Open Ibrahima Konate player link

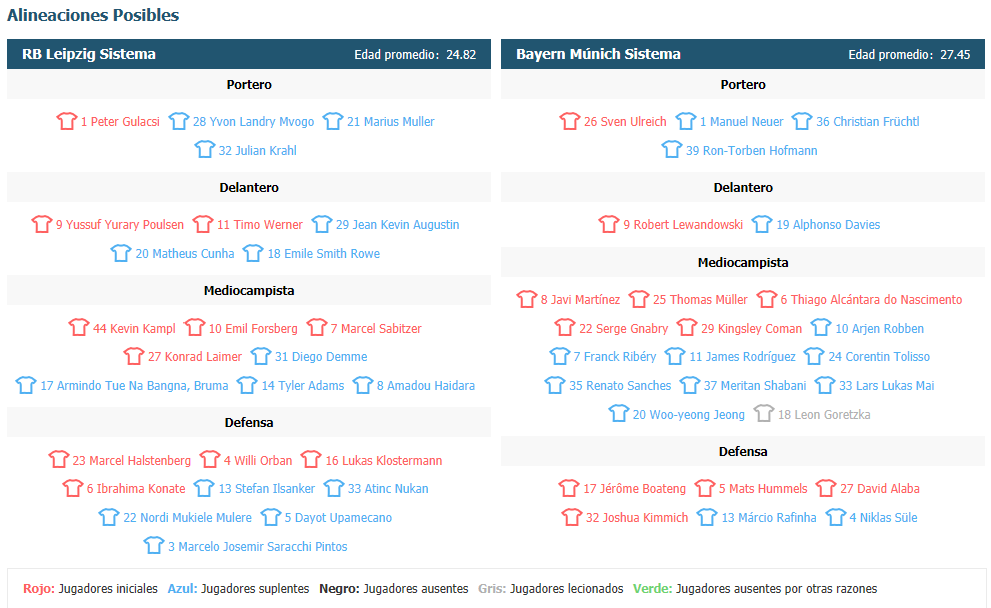[x=136, y=489]
